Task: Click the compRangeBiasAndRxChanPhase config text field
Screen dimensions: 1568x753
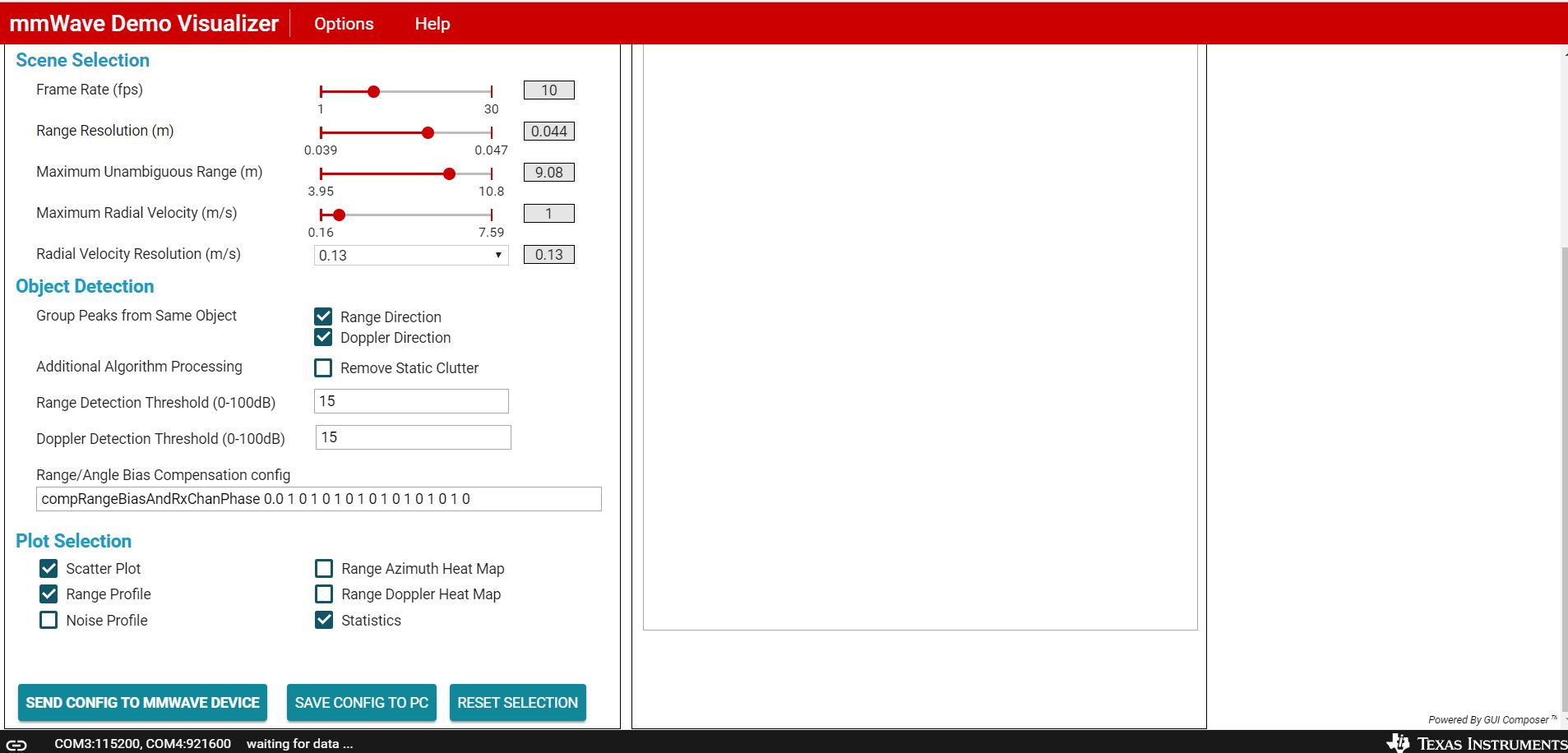Action: point(319,499)
